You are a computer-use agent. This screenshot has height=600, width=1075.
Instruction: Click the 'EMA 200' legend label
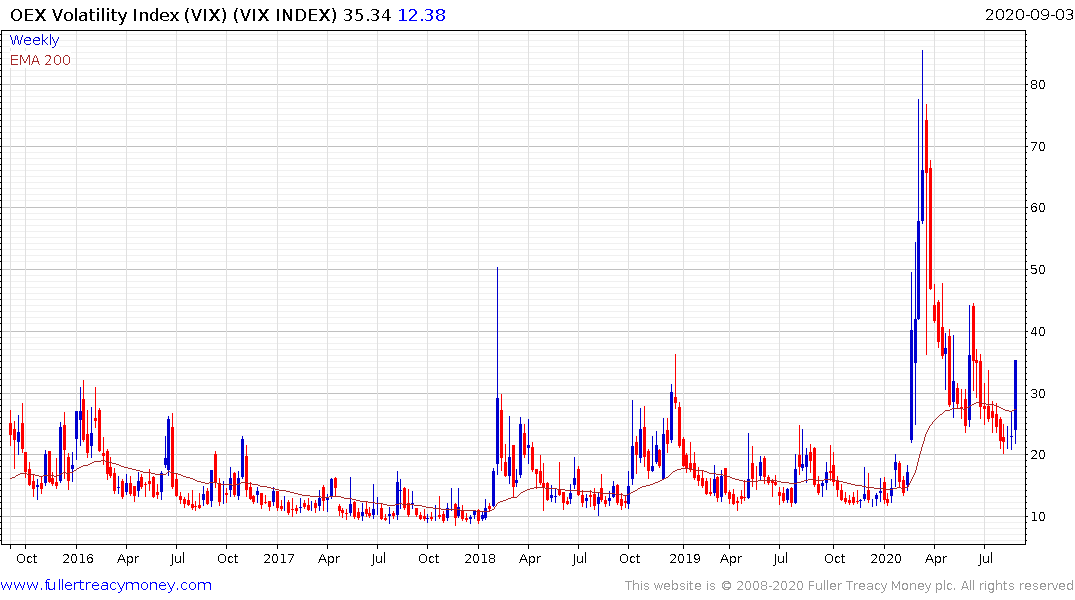coord(40,60)
